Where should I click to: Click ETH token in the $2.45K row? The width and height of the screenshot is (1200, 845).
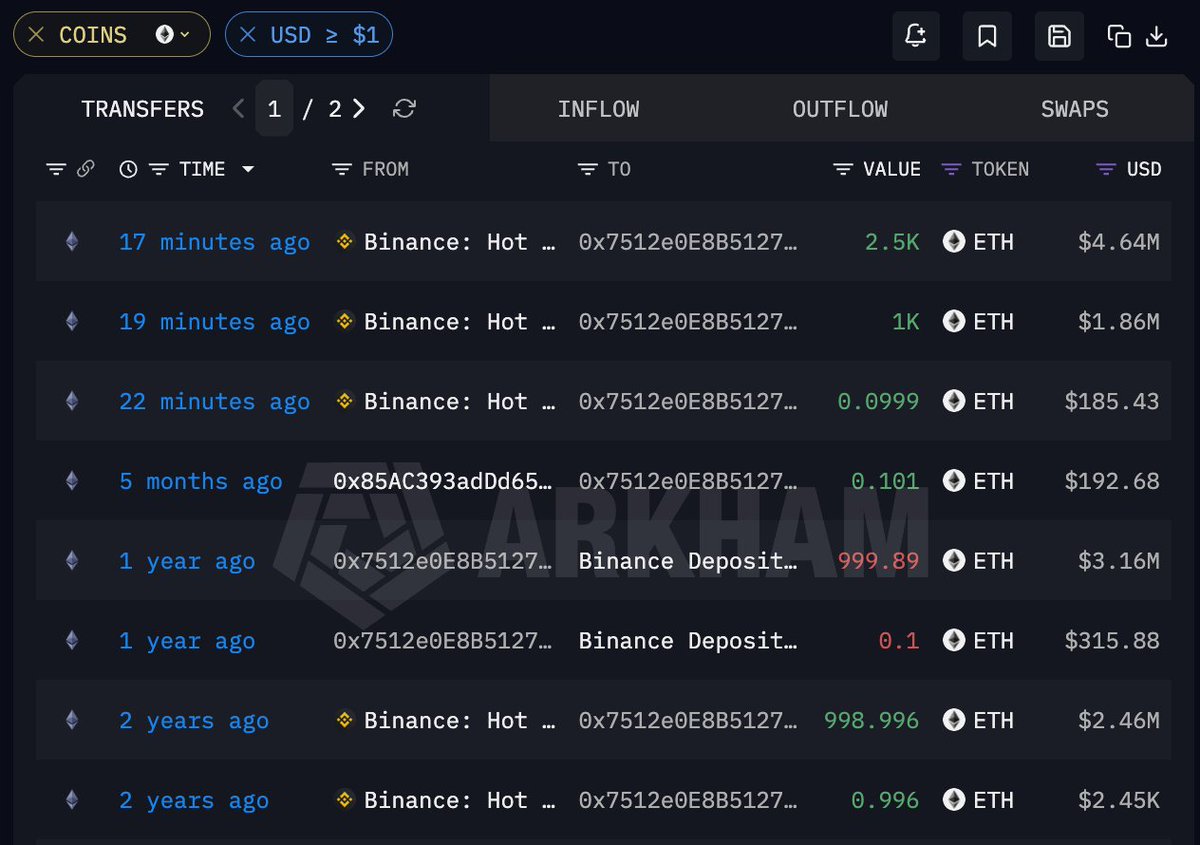point(979,801)
